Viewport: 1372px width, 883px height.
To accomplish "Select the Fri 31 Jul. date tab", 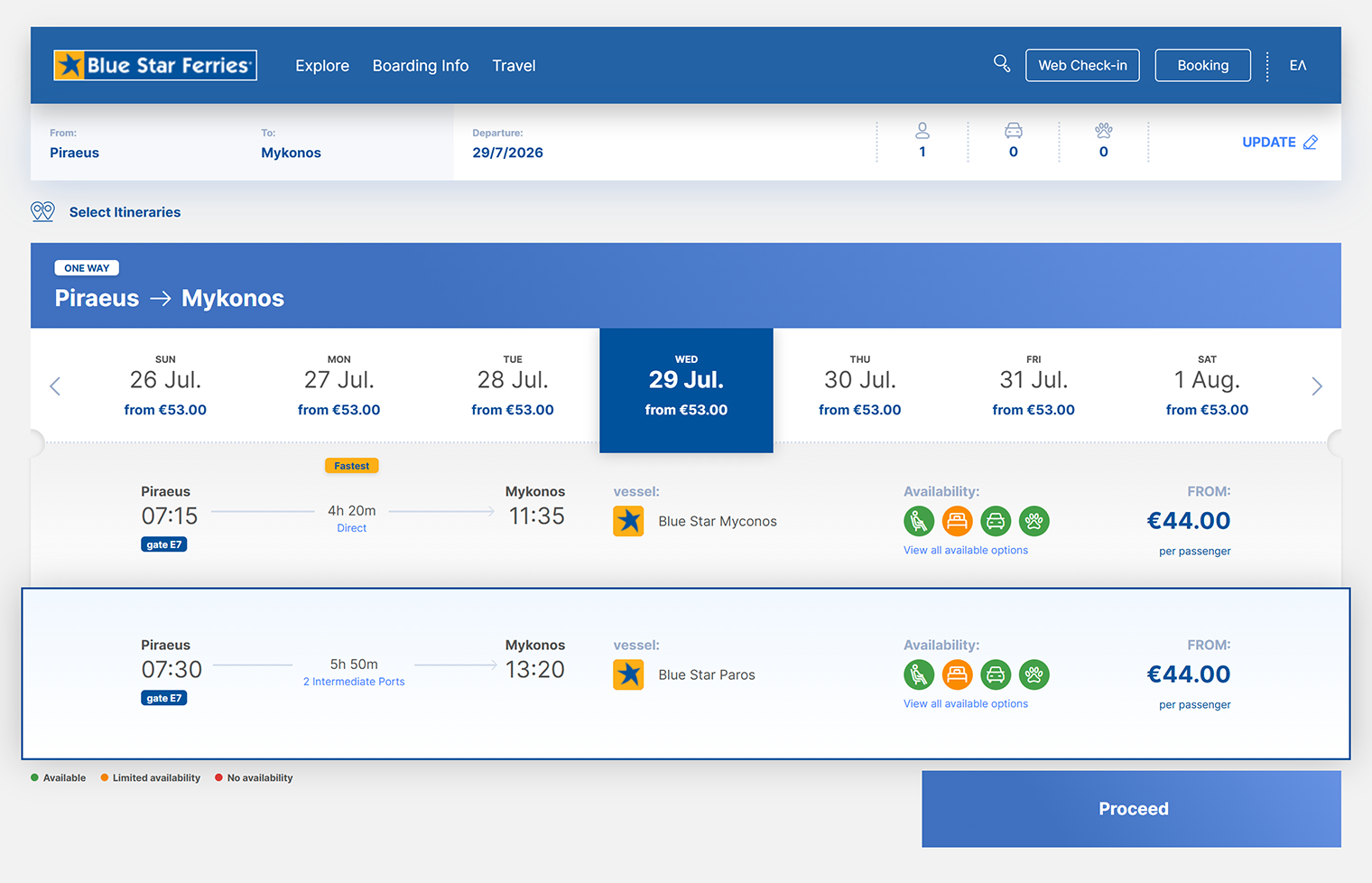I will (x=1034, y=386).
